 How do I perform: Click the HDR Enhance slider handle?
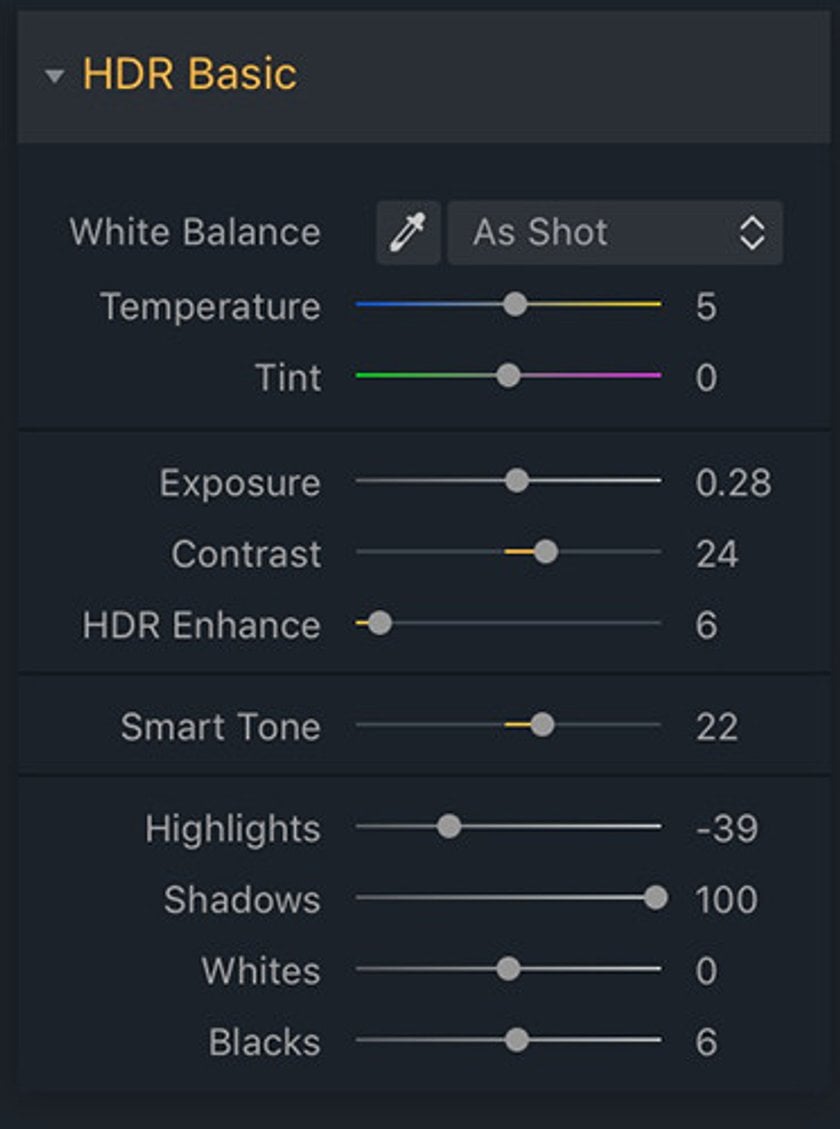pyautogui.click(x=379, y=623)
